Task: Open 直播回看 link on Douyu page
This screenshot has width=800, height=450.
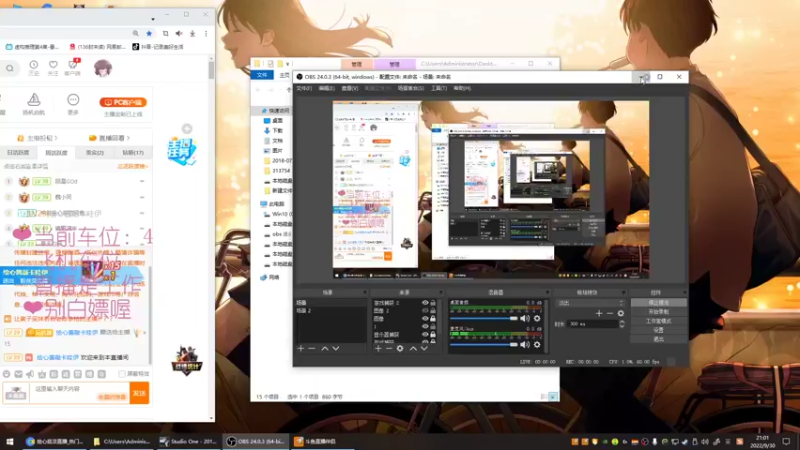Action: click(x=109, y=138)
